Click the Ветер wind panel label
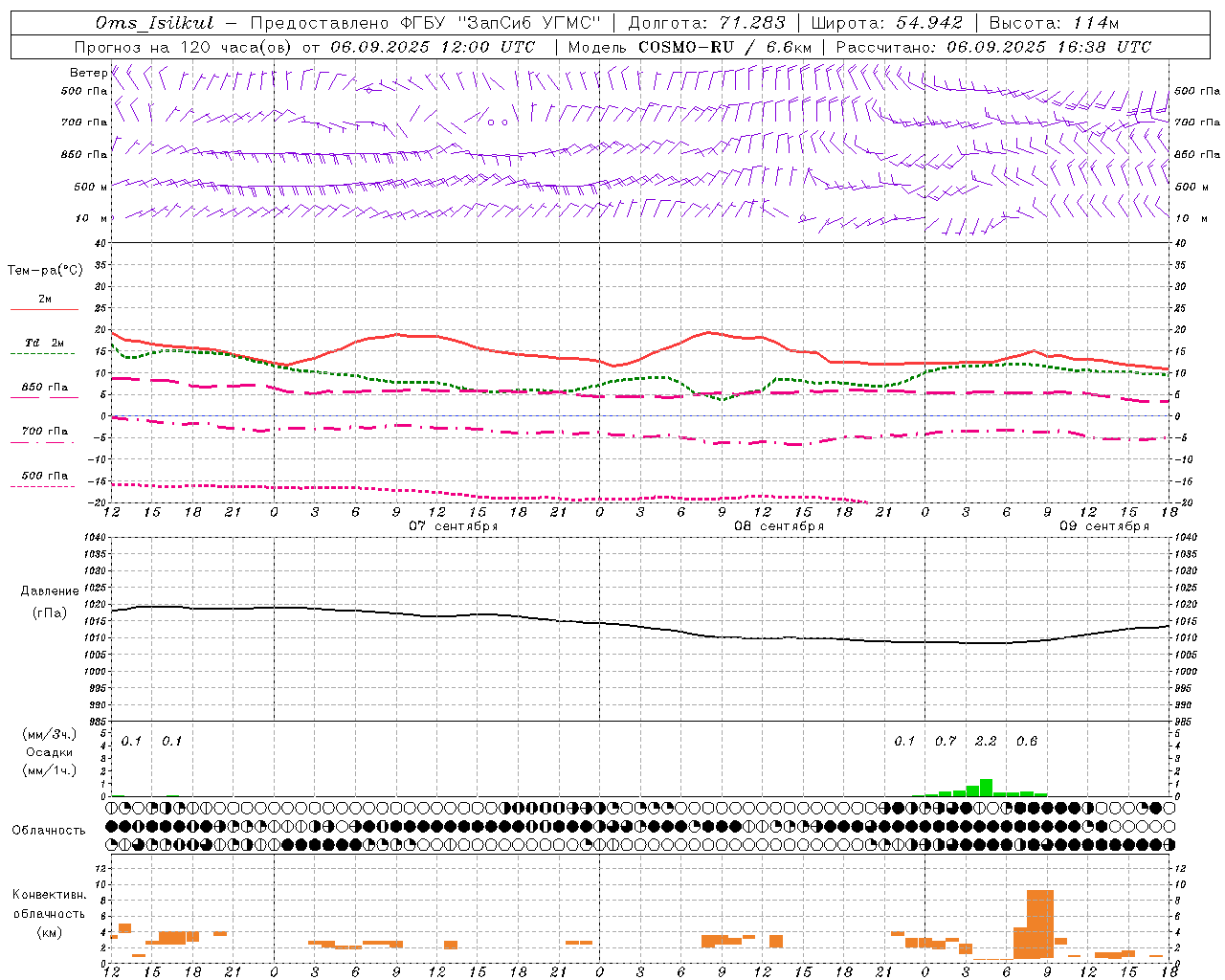The image size is (1225, 980). point(88,73)
